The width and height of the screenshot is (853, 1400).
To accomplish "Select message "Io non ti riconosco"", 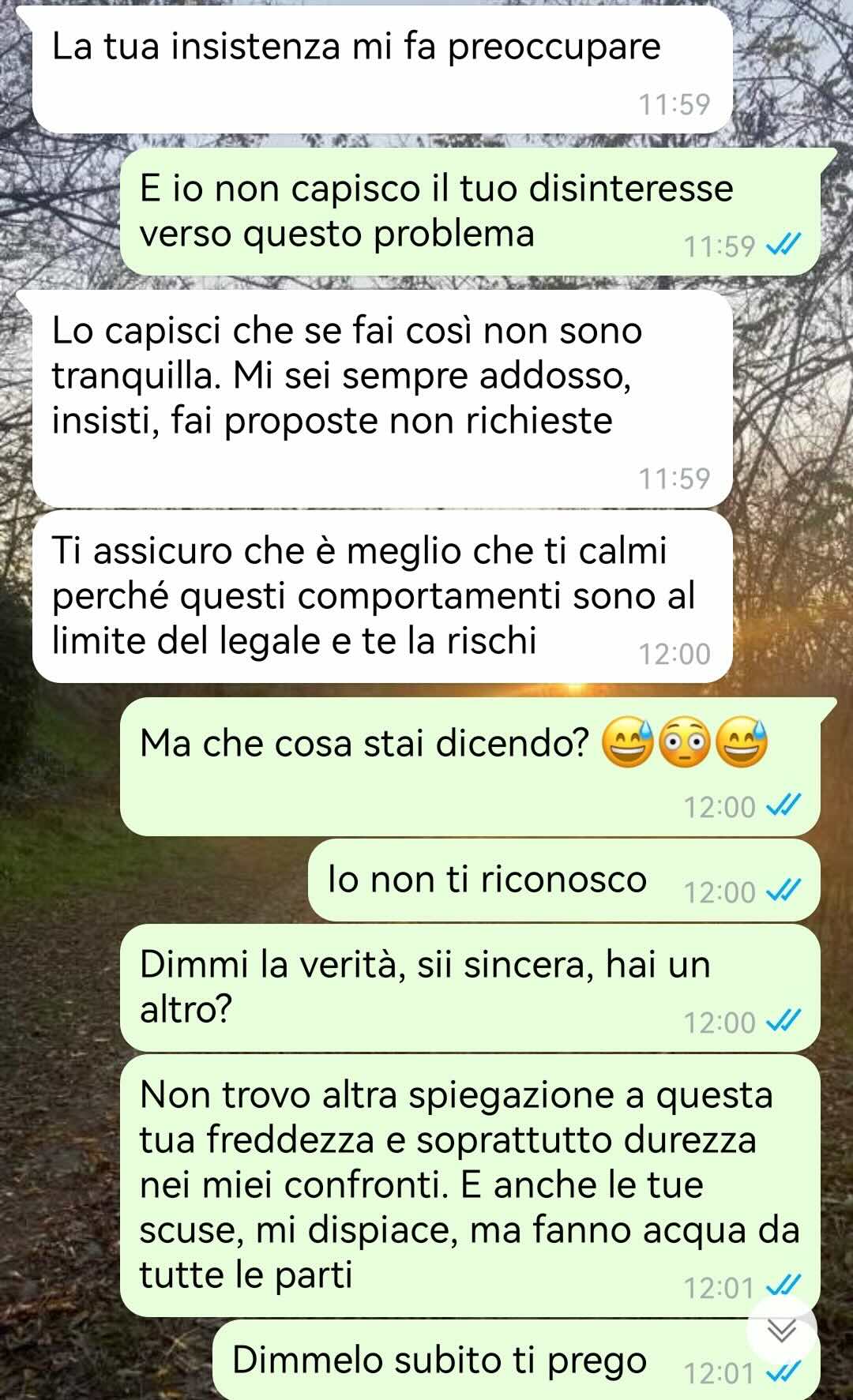I will [x=564, y=880].
